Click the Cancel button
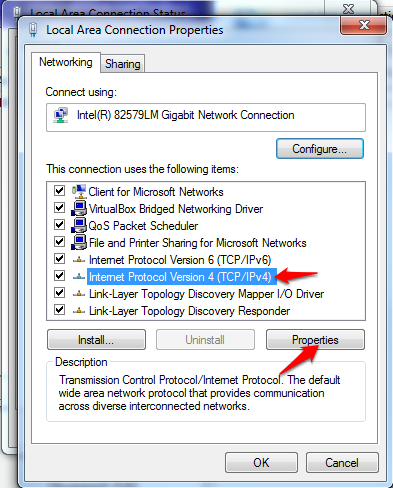 pyautogui.click(x=342, y=462)
